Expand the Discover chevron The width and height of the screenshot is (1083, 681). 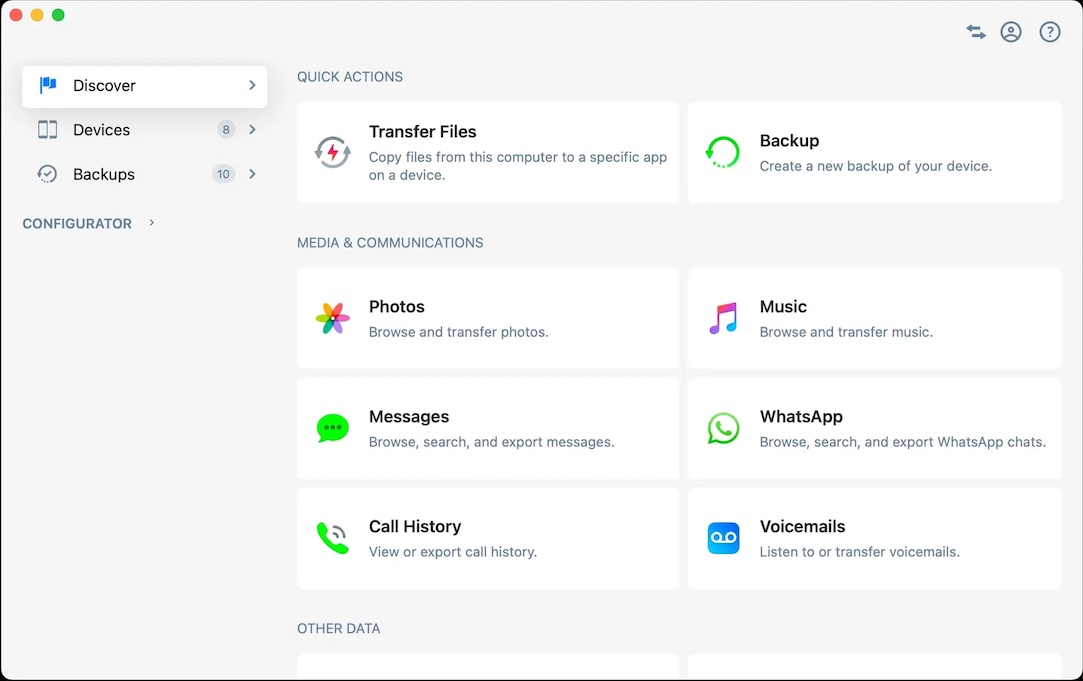[x=252, y=85]
